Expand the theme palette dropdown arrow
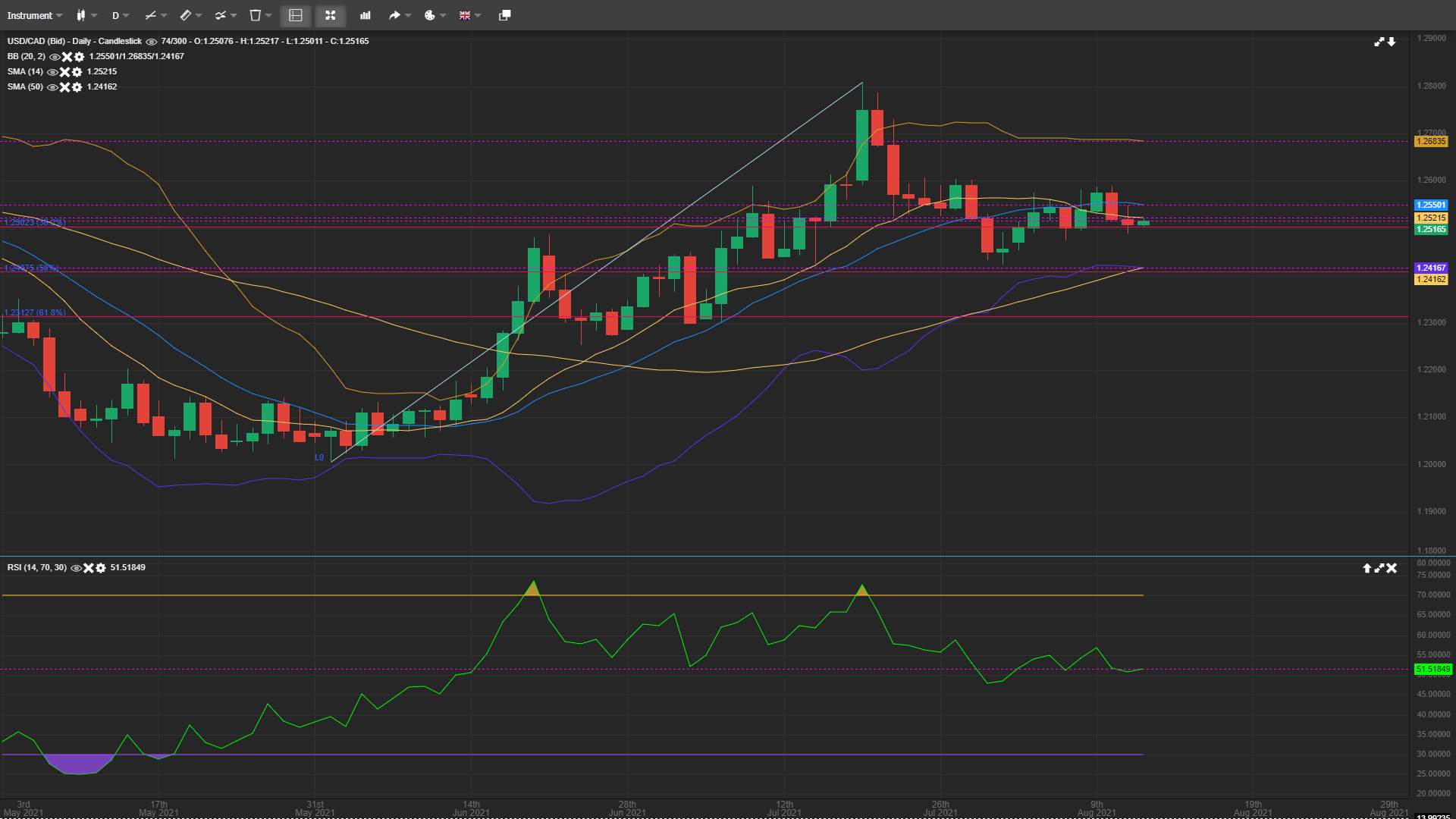The width and height of the screenshot is (1456, 819). click(x=443, y=15)
